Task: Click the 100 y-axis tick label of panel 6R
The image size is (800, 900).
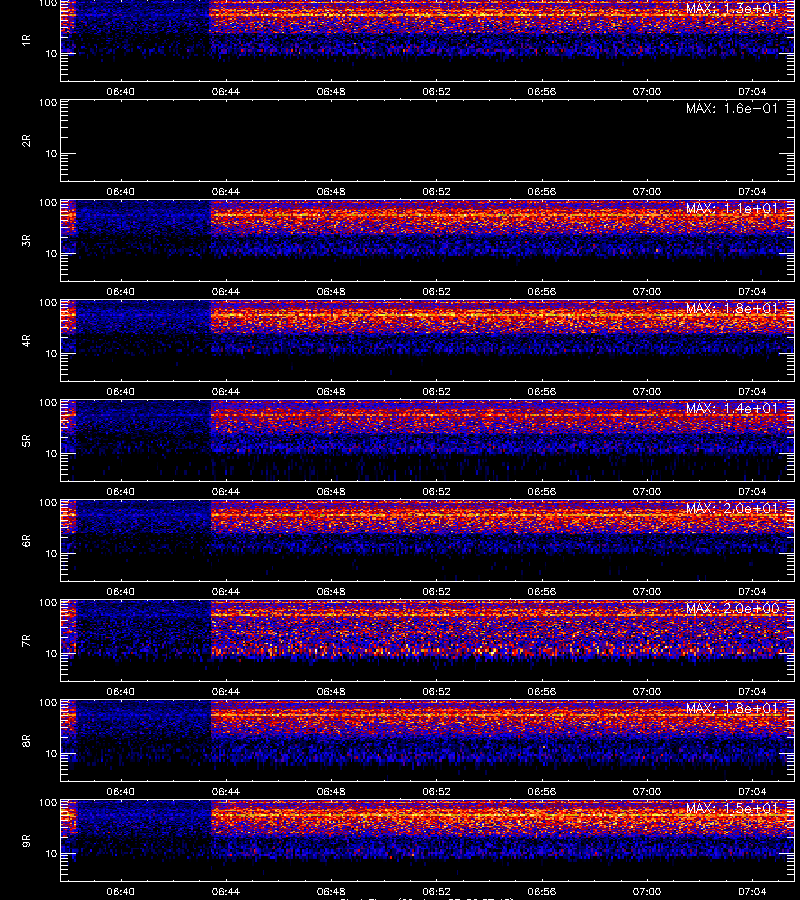Action: [x=48, y=503]
